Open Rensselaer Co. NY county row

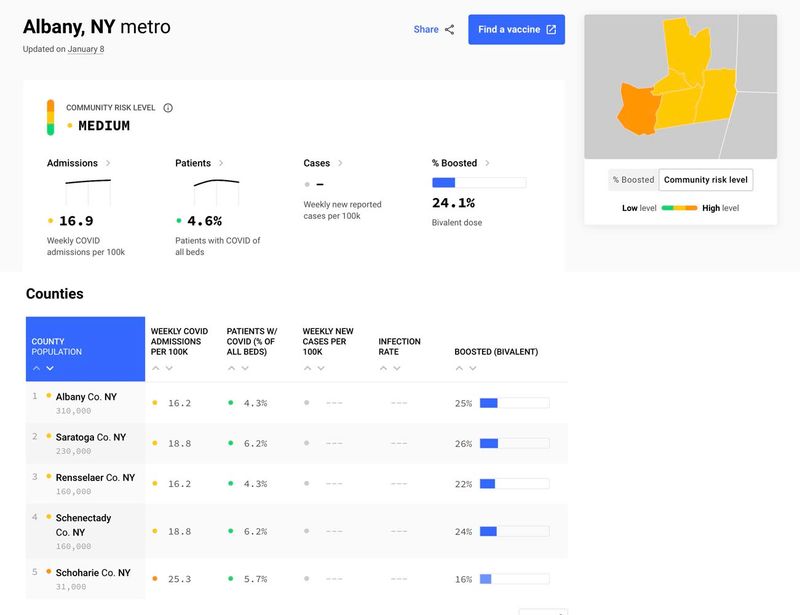click(296, 483)
